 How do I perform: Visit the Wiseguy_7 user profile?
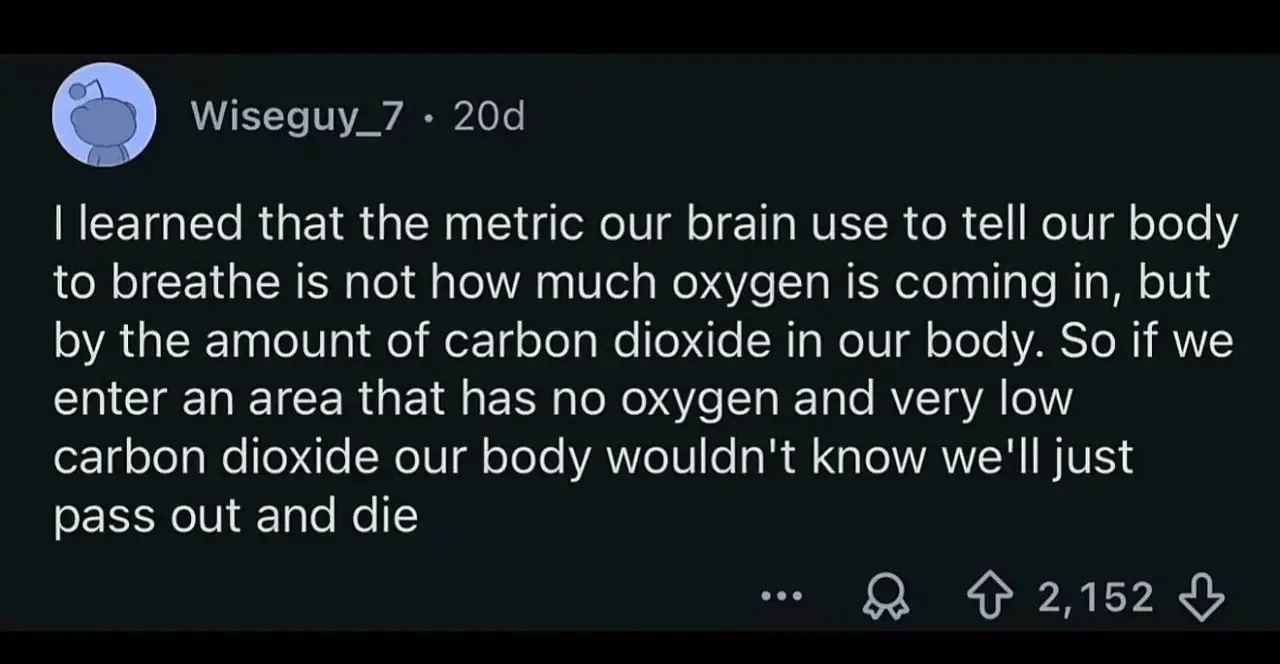tap(296, 119)
